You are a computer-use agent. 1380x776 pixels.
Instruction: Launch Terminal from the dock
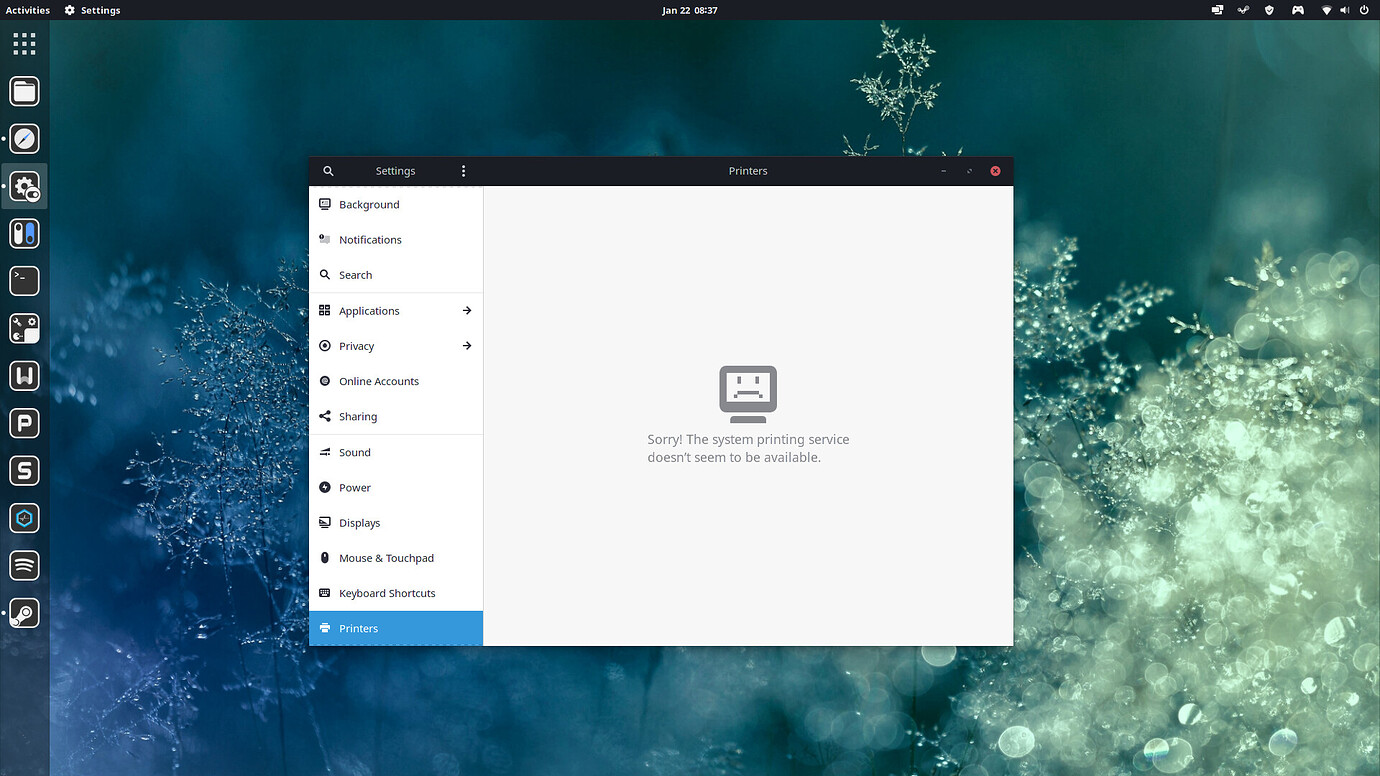click(24, 281)
